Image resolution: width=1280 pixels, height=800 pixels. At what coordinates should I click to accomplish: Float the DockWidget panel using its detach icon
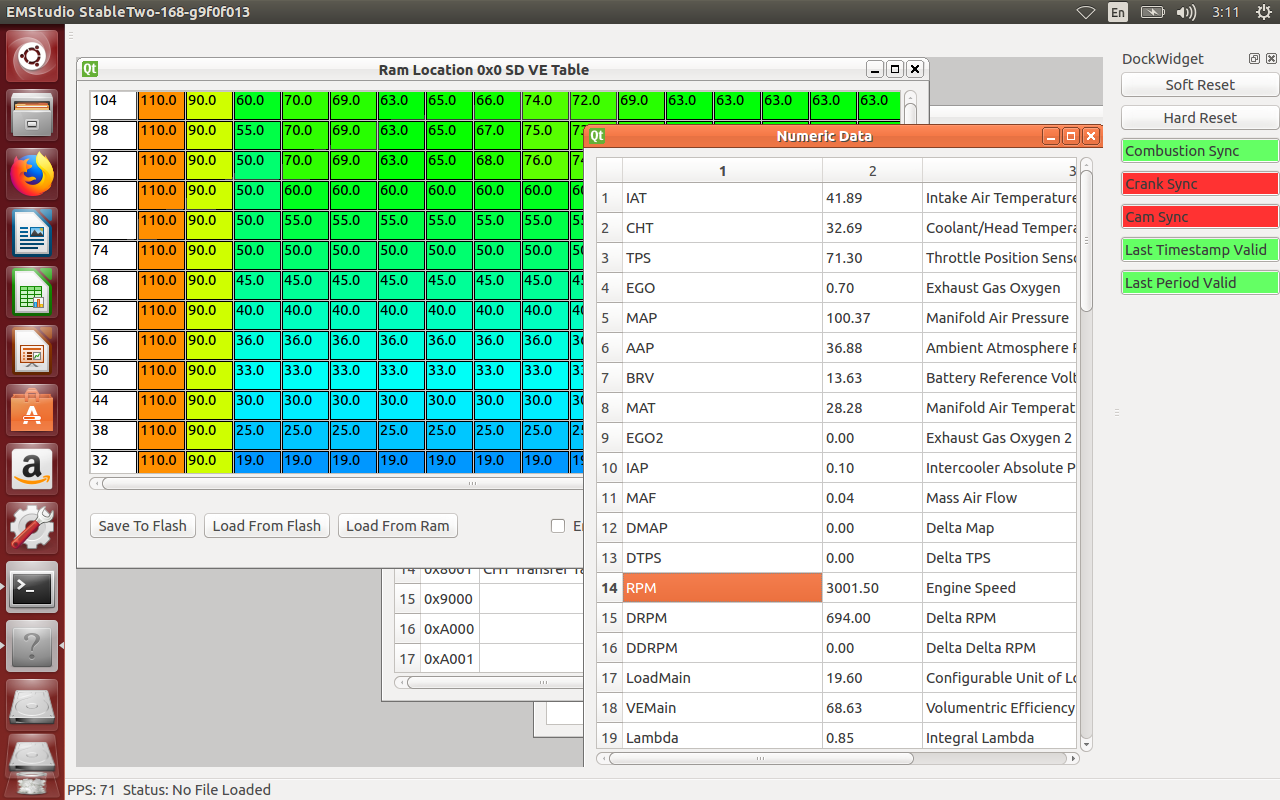click(1254, 59)
